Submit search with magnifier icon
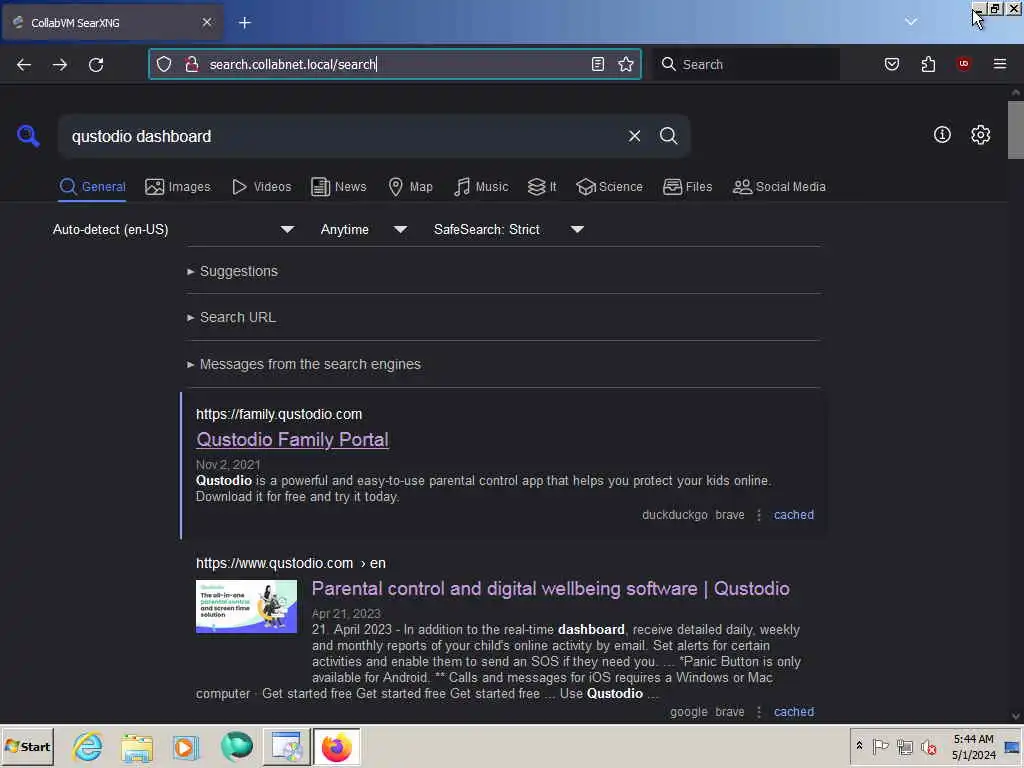This screenshot has height=768, width=1024. 669,136
